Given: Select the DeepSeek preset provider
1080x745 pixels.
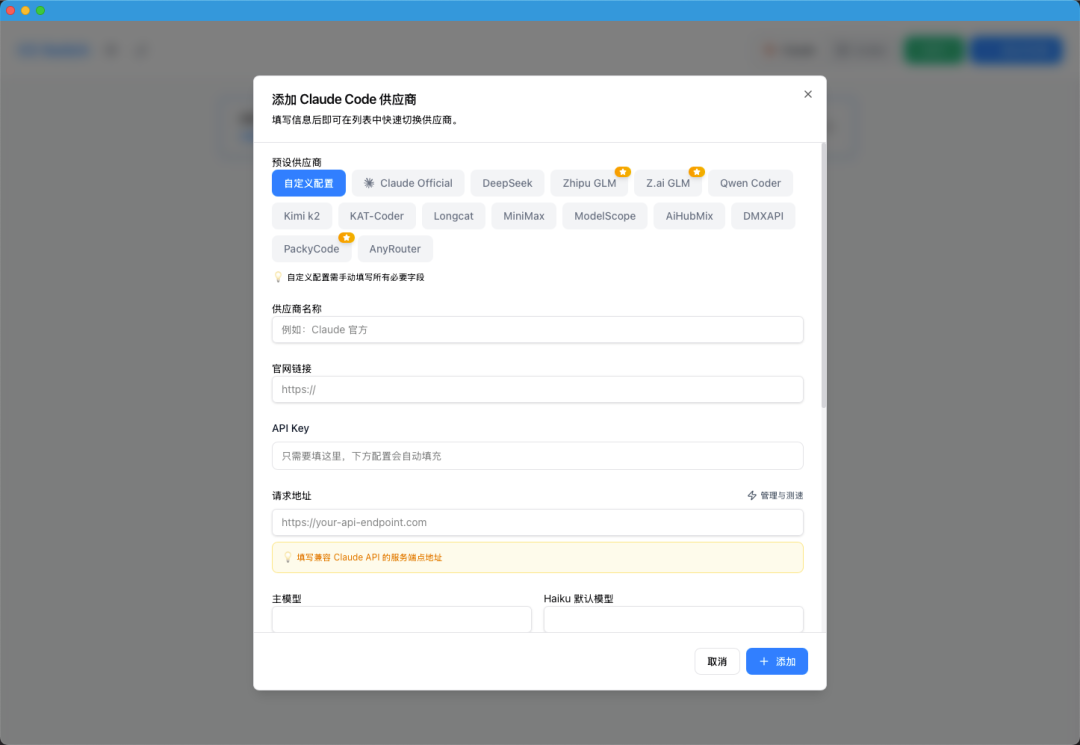Looking at the screenshot, I should (507, 183).
